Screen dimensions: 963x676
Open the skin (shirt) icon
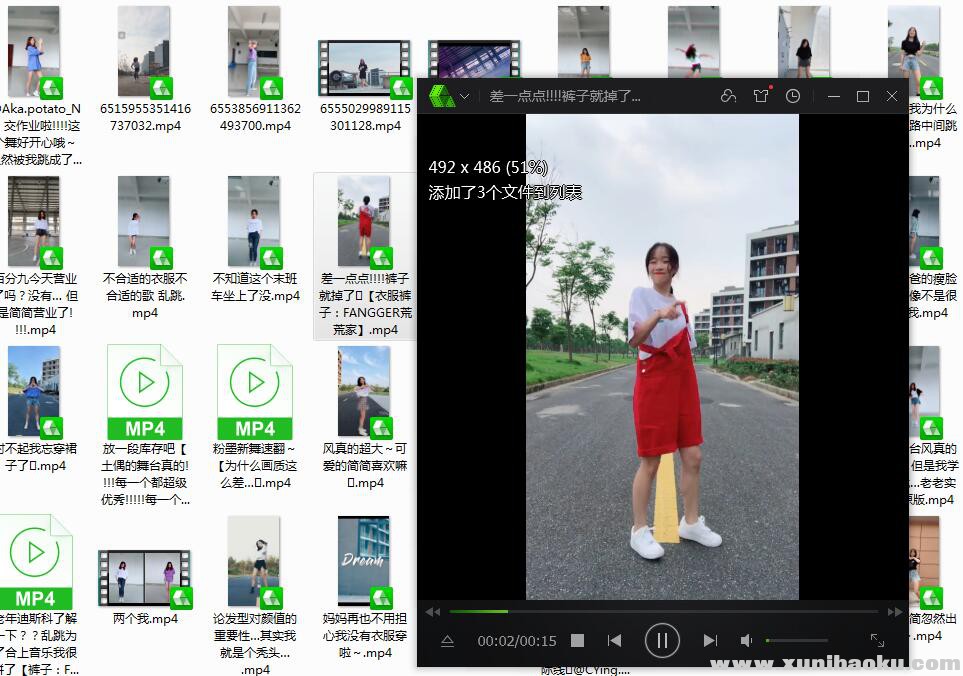pos(761,96)
